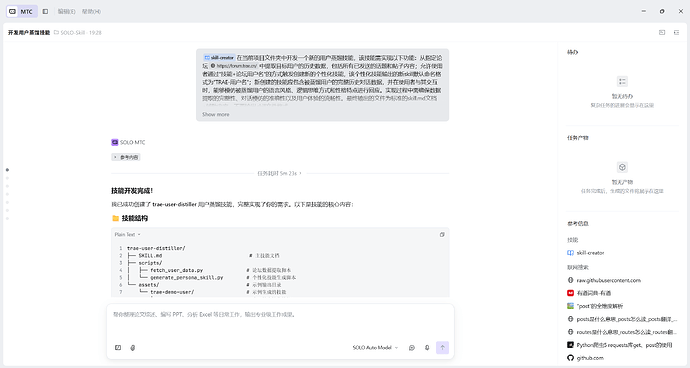The image size is (690, 368).
Task: Click the assets/ line in code block
Action: coord(149,285)
